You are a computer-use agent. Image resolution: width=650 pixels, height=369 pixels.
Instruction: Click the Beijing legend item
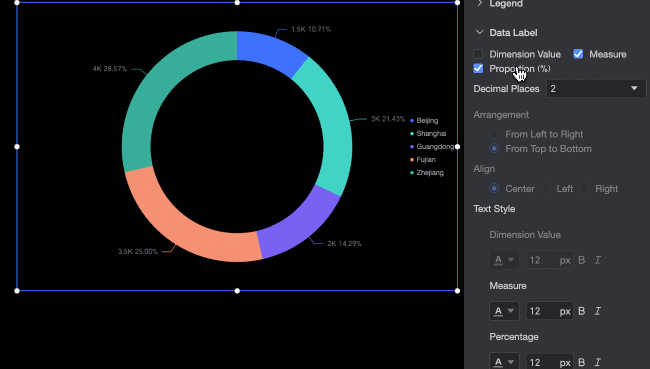(x=424, y=120)
